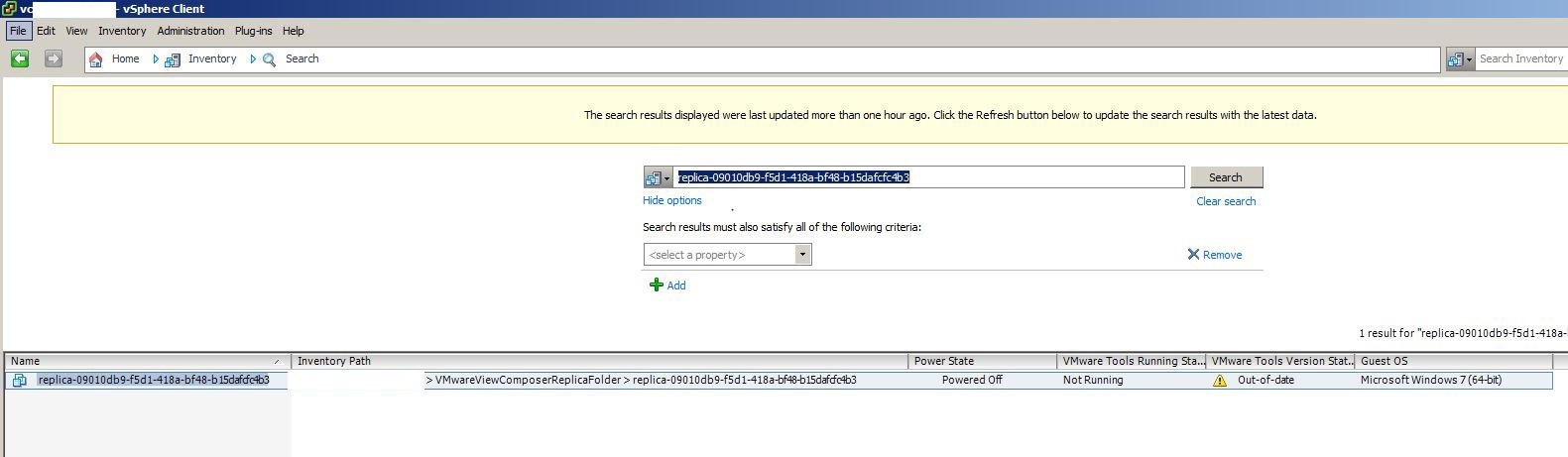Screen dimensions: 1568x457
Task: Click the search query text field
Action: (928, 177)
